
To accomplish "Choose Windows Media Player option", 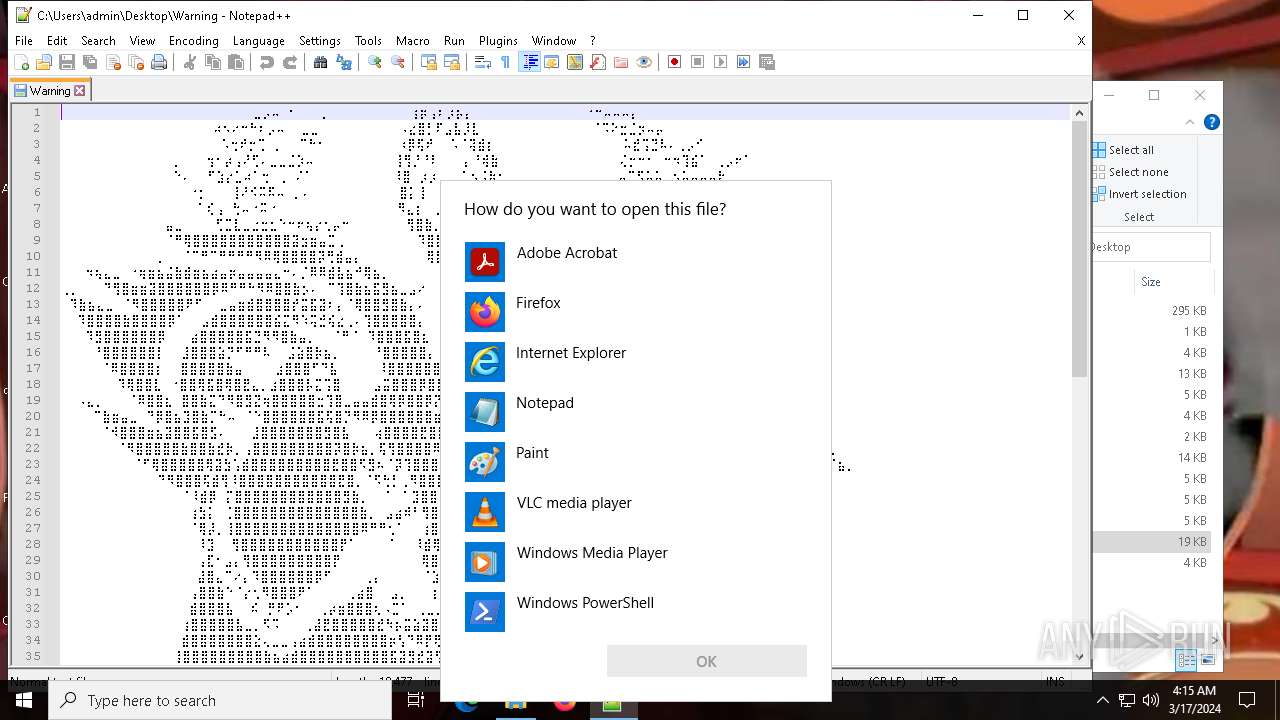I will click(636, 561).
